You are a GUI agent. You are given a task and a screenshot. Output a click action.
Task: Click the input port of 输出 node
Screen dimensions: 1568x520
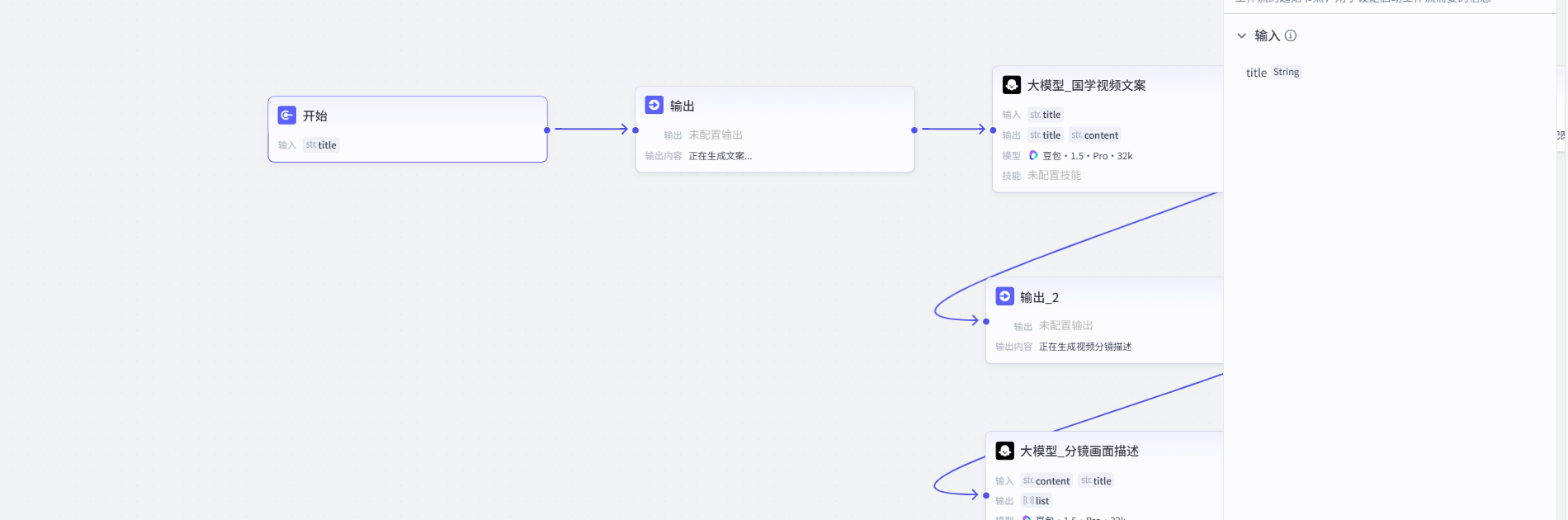635,130
